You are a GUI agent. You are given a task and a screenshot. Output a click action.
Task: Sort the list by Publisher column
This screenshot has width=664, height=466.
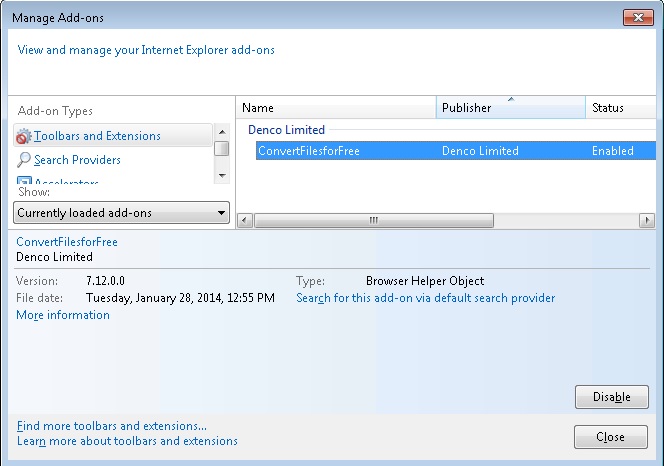click(510, 108)
